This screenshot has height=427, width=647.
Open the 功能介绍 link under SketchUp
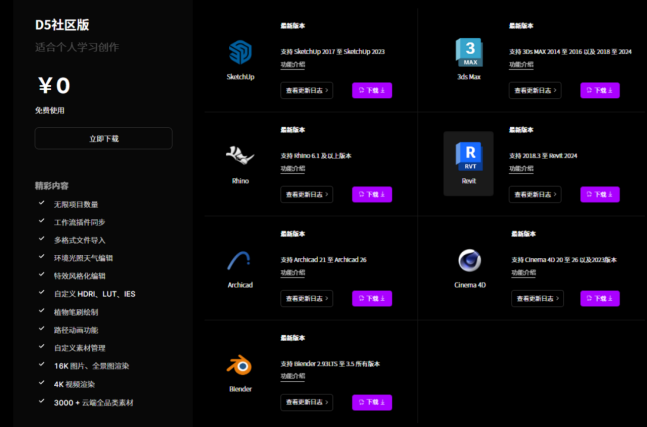[x=293, y=64]
